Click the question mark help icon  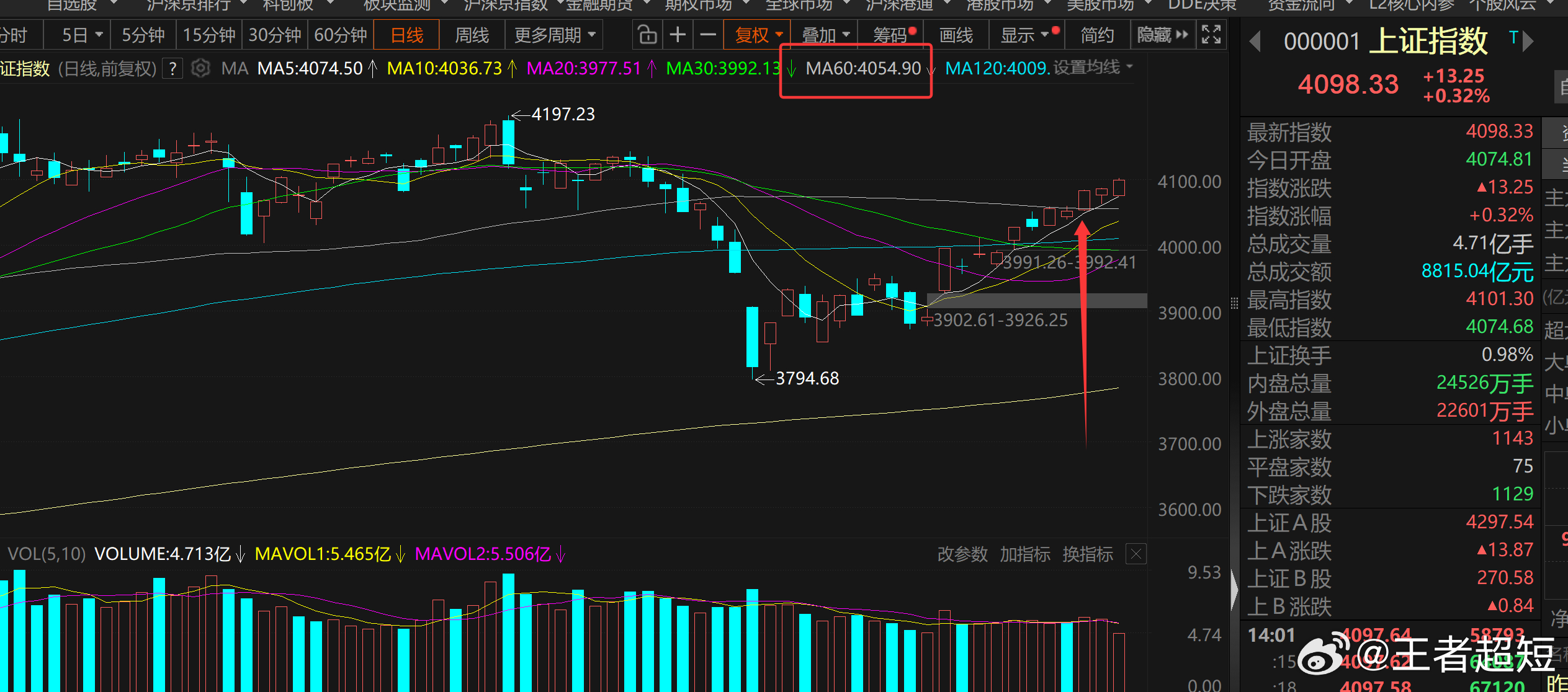click(173, 68)
